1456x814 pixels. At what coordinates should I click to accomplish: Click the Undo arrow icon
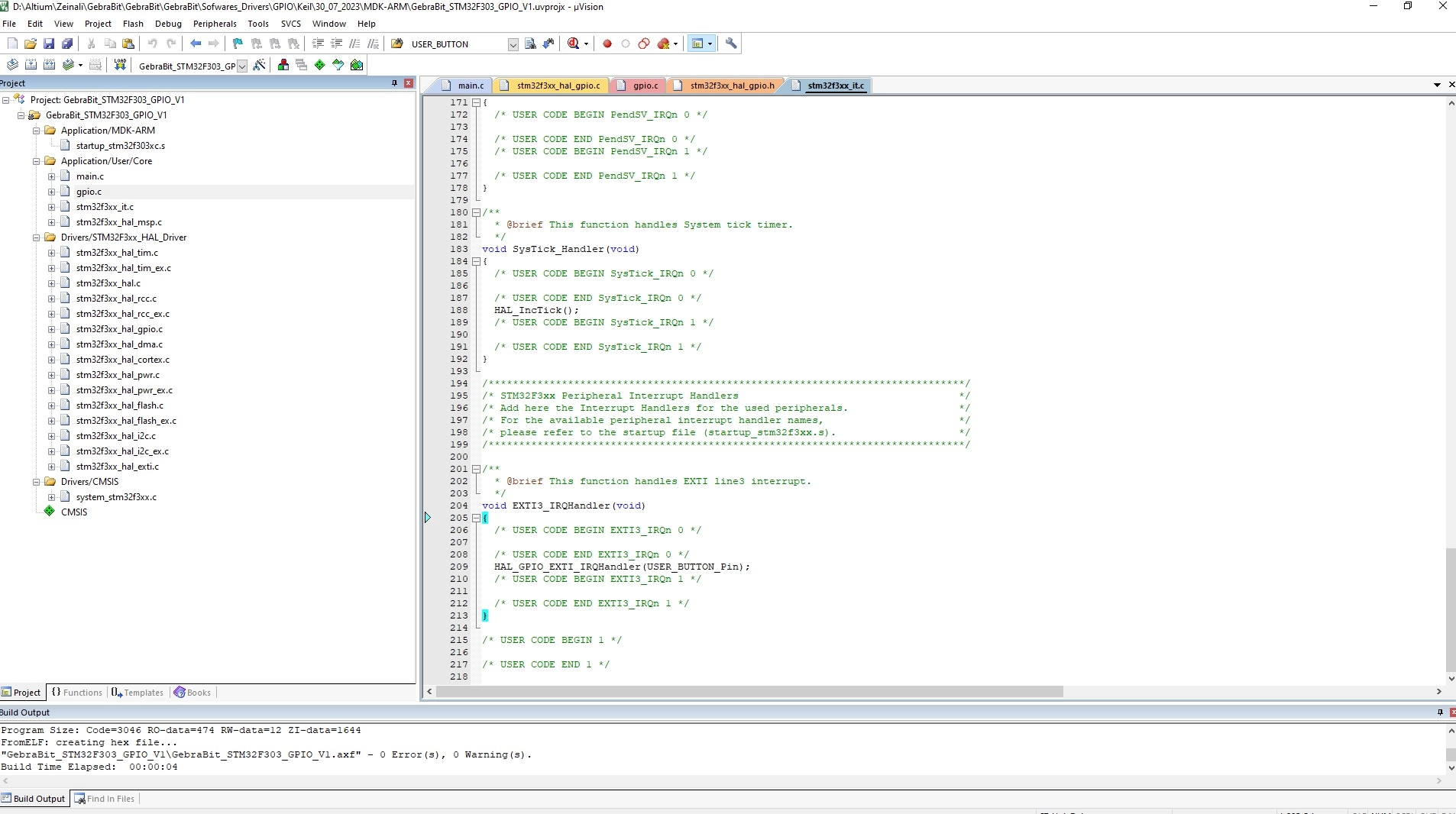(153, 44)
